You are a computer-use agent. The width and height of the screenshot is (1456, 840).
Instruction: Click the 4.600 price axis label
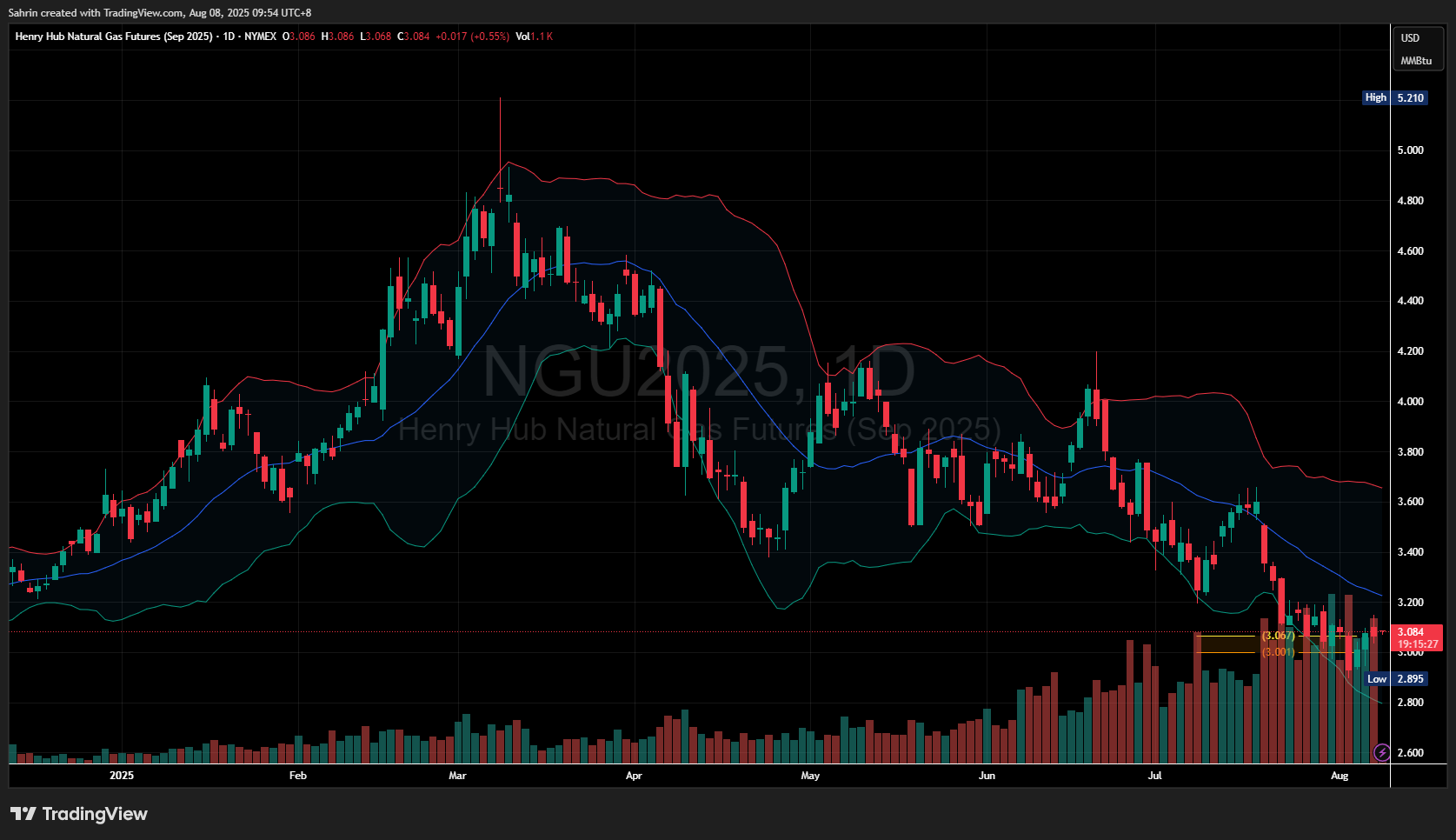1410,251
